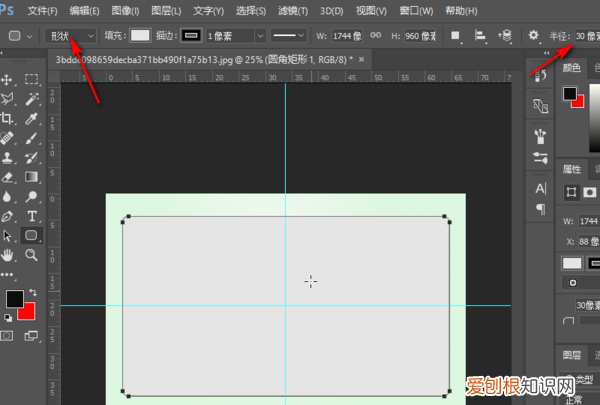This screenshot has width=600, height=405.
Task: Click the fill color swatch
Action: point(140,35)
